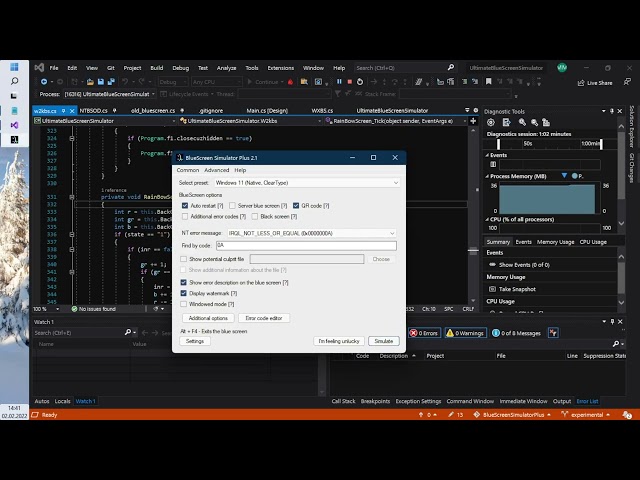Reset diagnostics timeline view icon
The image size is (640, 480).
click(546, 122)
